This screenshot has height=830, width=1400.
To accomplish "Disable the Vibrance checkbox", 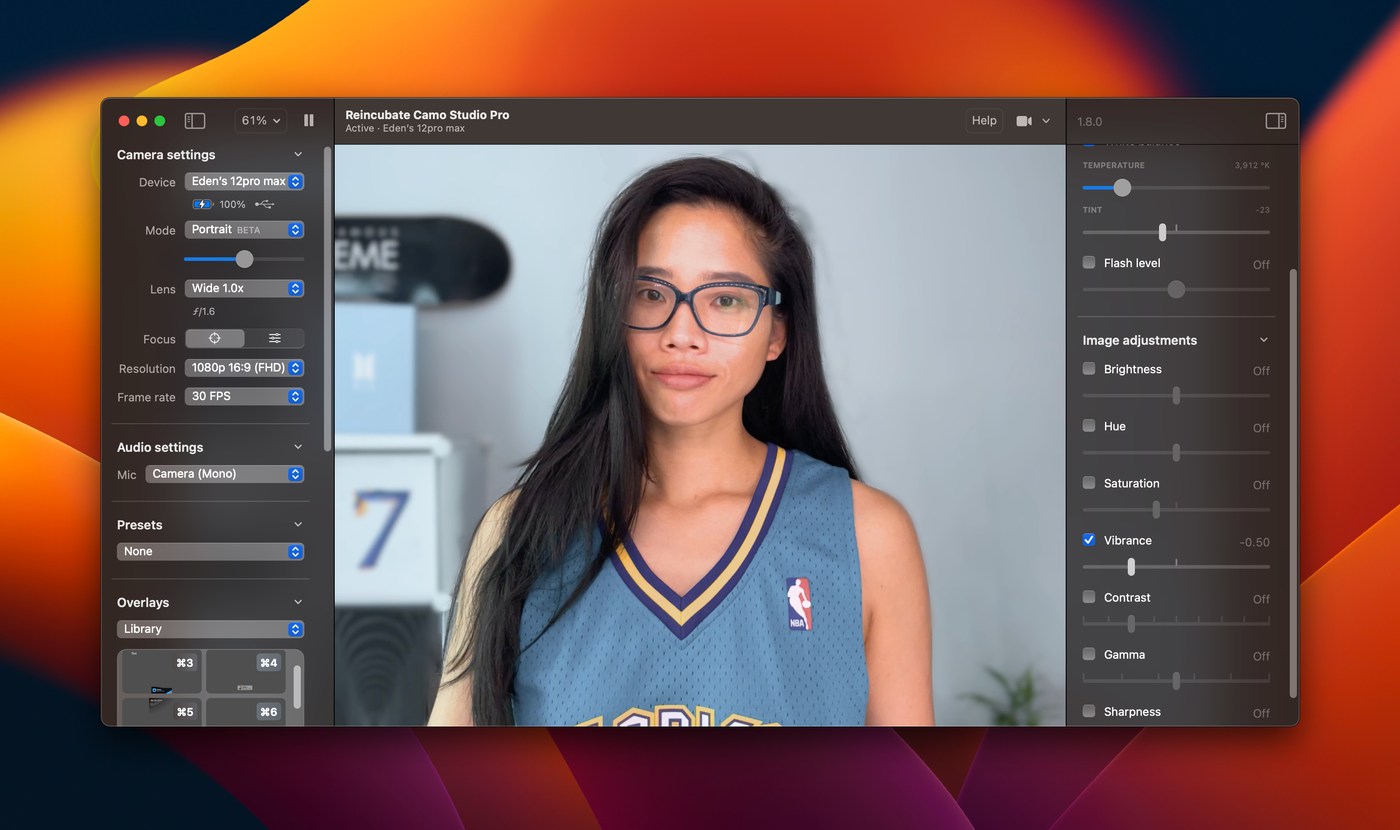I will click(x=1089, y=540).
